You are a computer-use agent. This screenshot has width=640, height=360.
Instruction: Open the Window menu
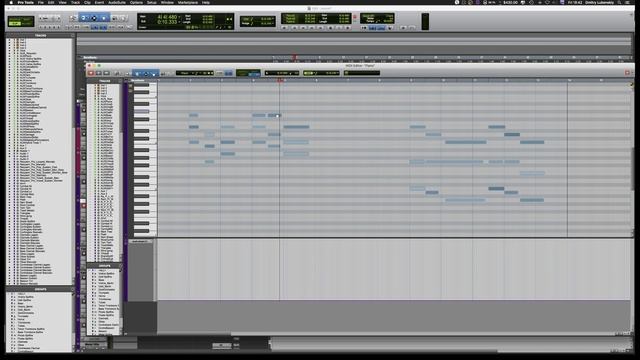click(167, 2)
